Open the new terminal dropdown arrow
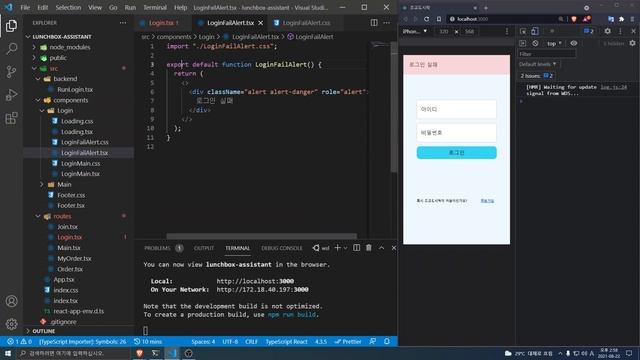The height and width of the screenshot is (360, 640). (x=345, y=248)
